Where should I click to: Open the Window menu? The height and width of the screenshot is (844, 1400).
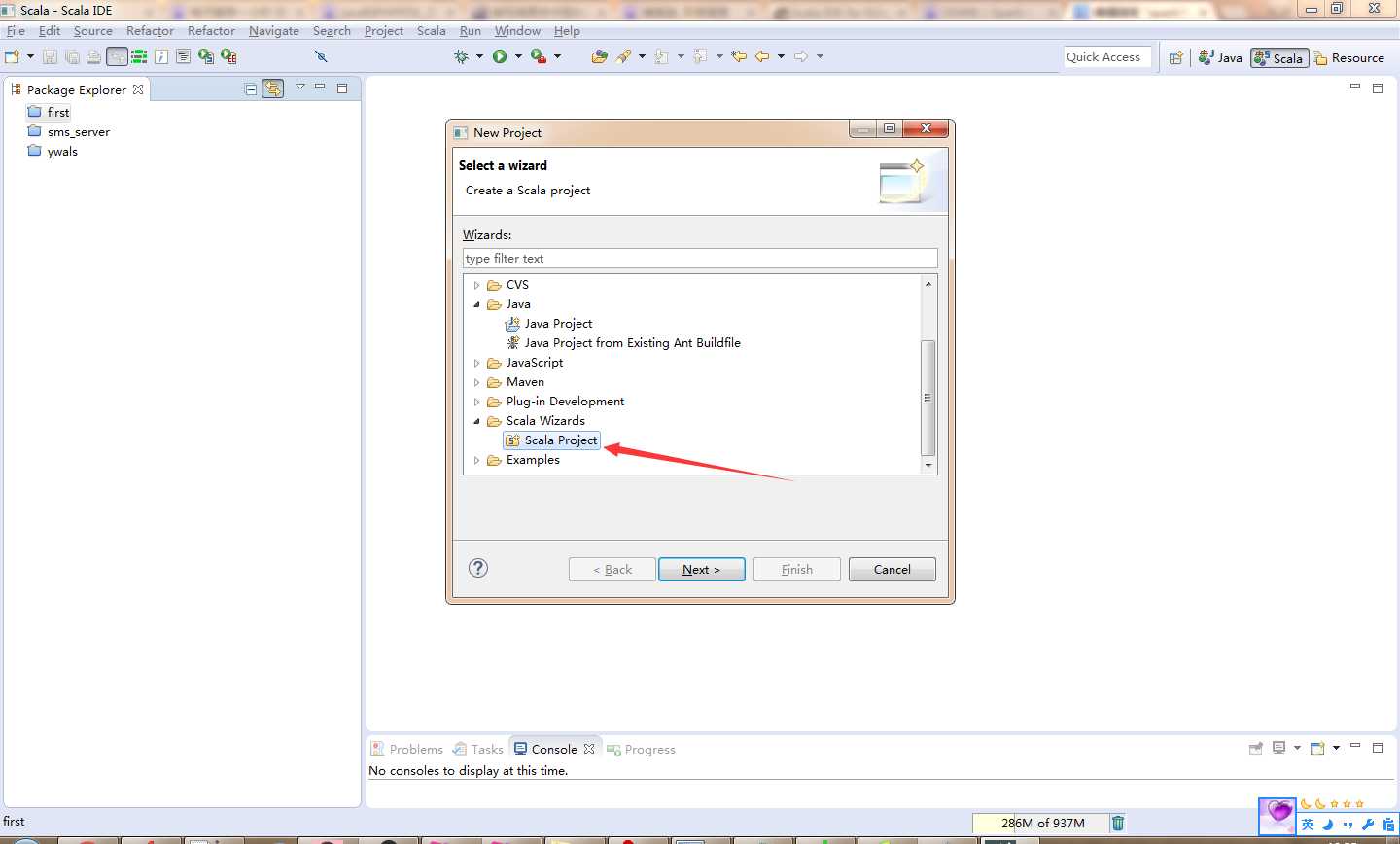click(517, 30)
